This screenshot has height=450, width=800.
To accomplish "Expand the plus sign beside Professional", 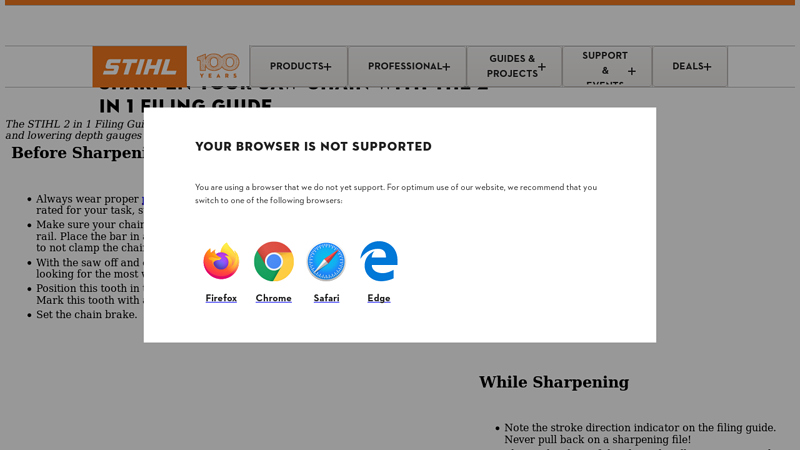I will coord(446,67).
